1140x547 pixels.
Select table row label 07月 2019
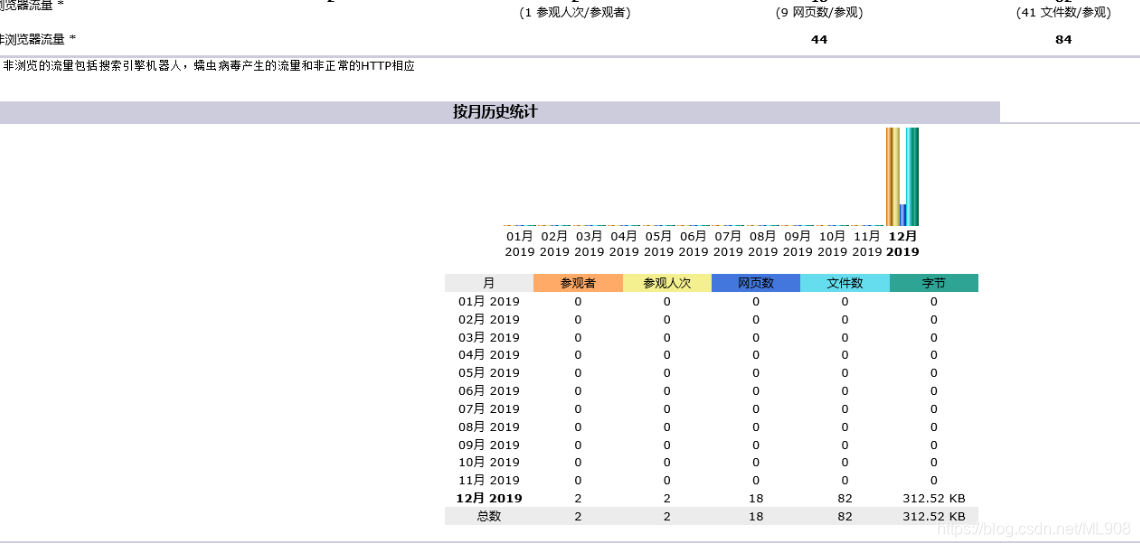(x=489, y=409)
